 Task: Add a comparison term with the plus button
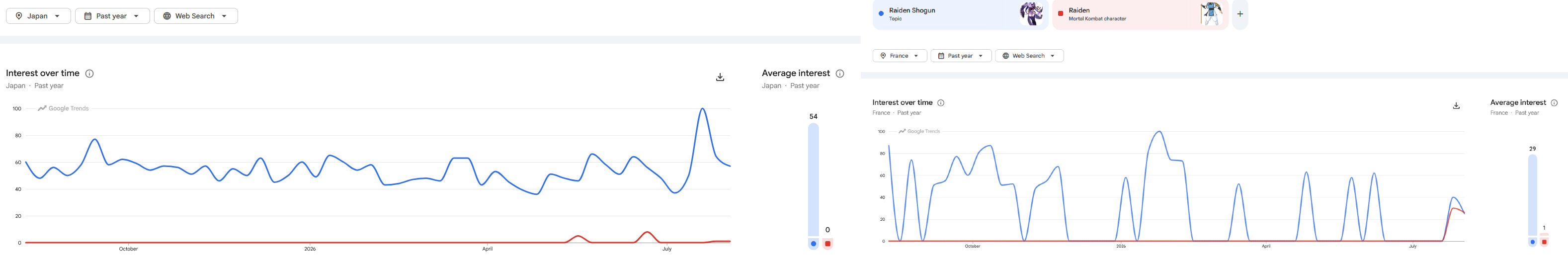[1240, 14]
